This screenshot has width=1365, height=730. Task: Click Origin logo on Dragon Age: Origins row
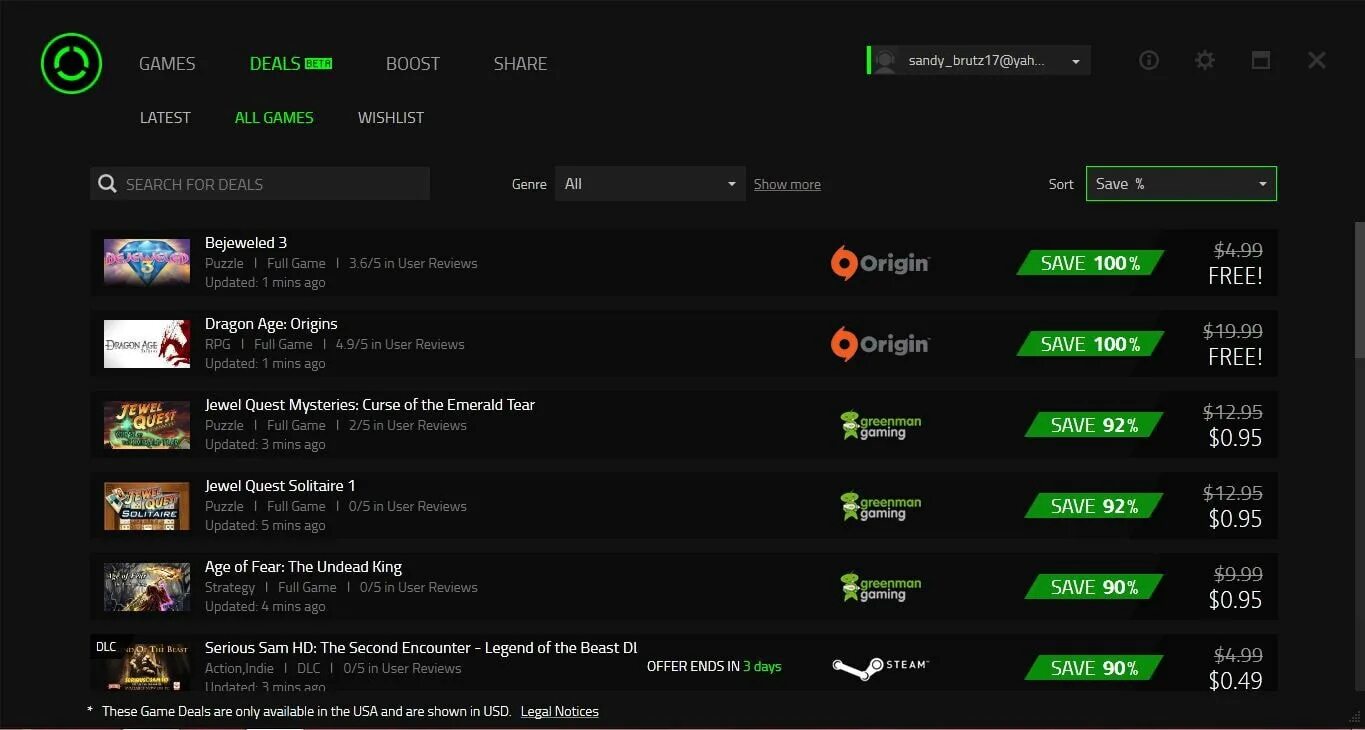pyautogui.click(x=880, y=344)
